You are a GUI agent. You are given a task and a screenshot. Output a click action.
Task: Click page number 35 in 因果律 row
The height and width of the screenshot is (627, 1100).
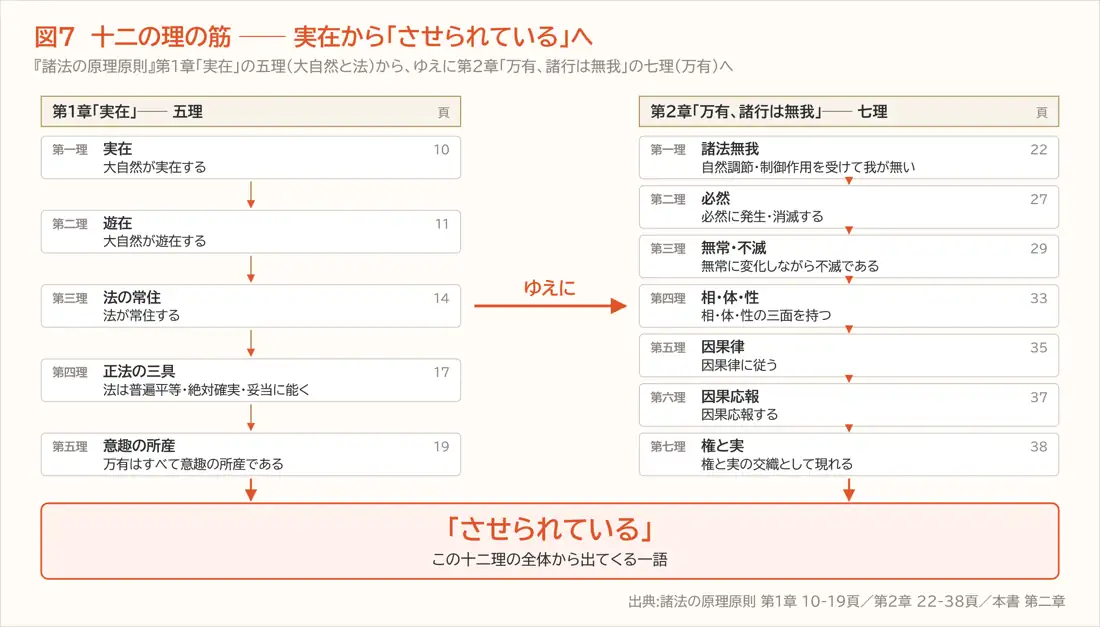1039,347
